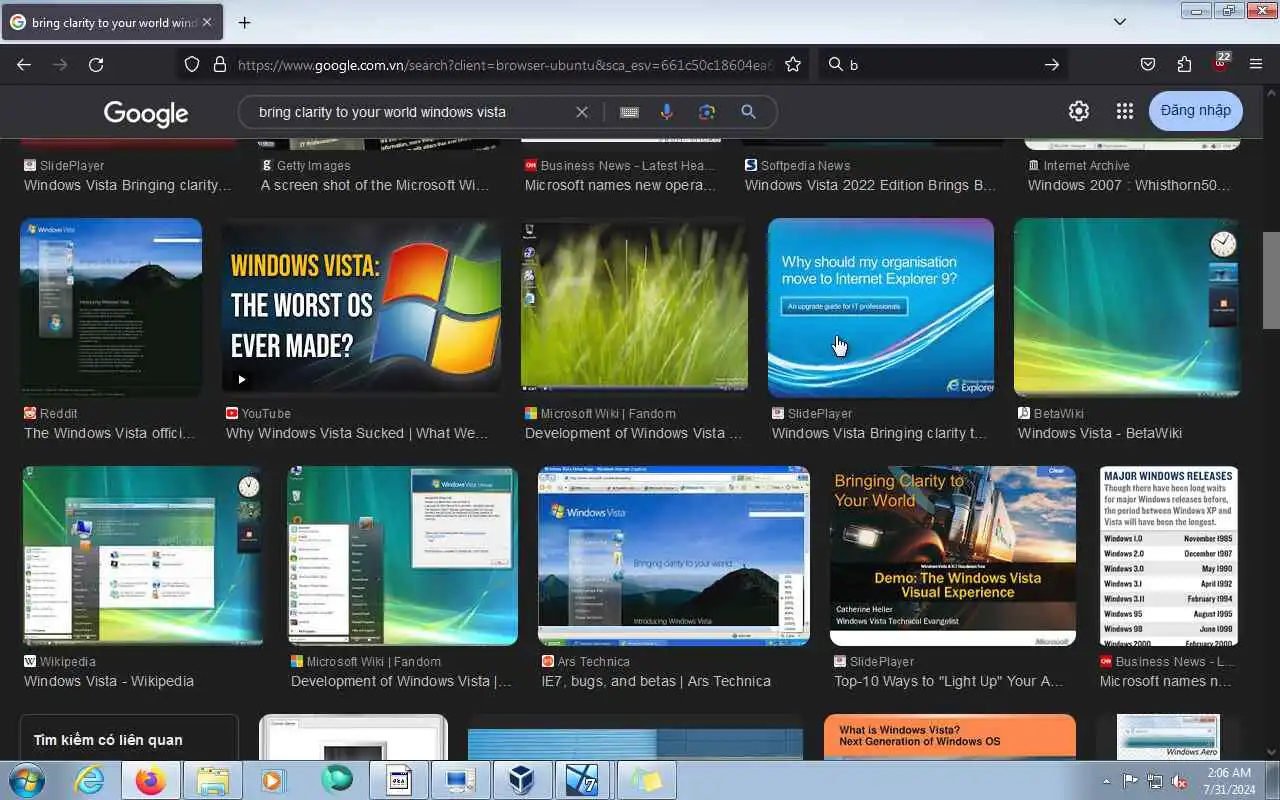Click Tìm kiếm có liên quan heading
The image size is (1280, 800).
108,740
